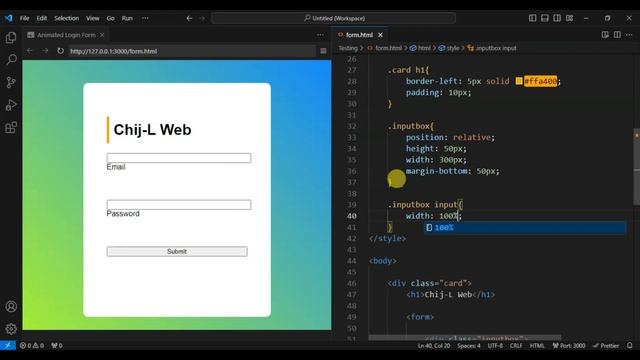Screen dimensions: 640x360
Task: Select Testing breadcrumb
Action: coord(348,48)
